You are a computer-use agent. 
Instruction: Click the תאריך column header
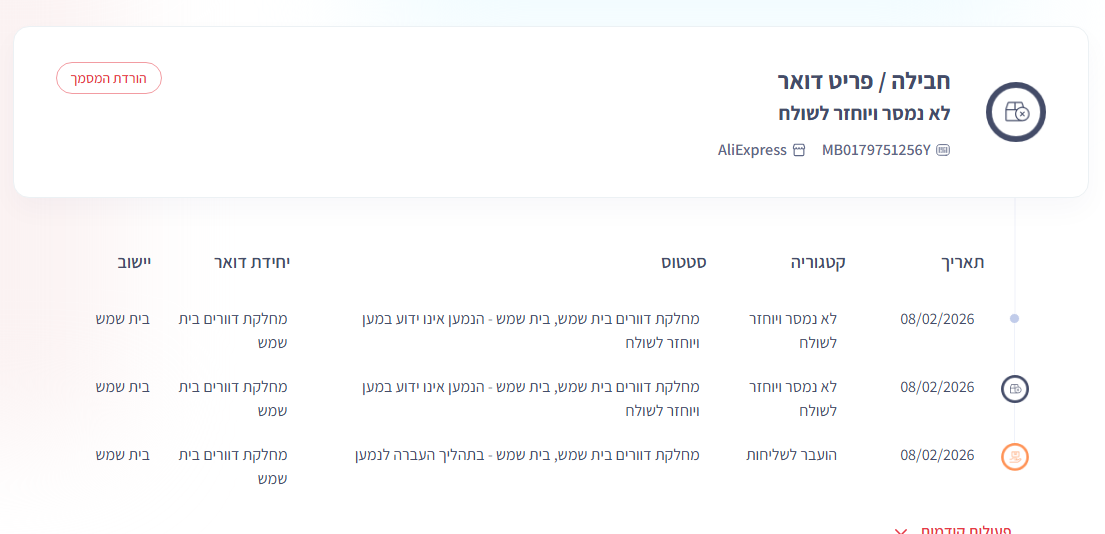[x=964, y=263]
